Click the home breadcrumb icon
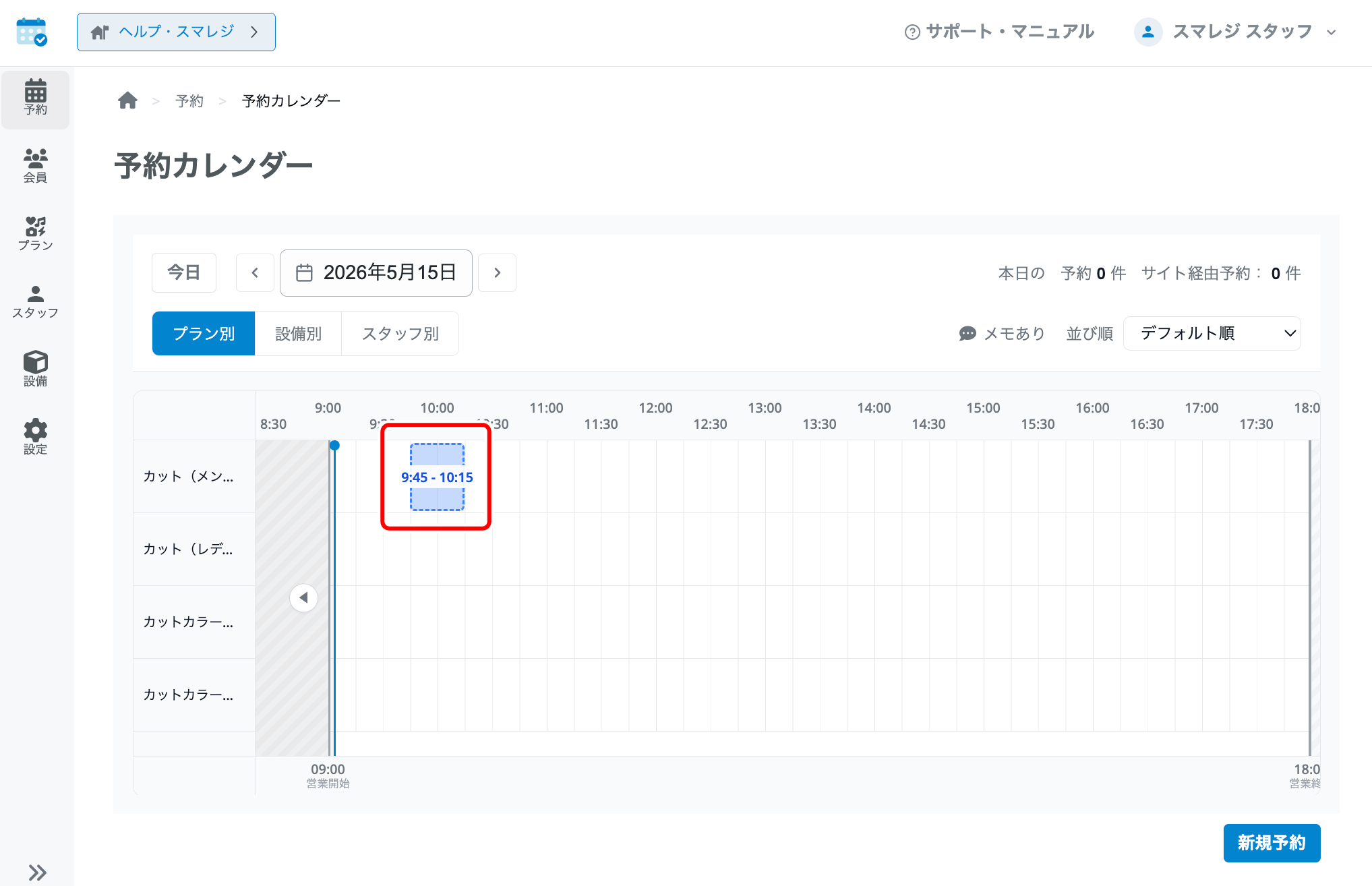Image resolution: width=1372 pixels, height=886 pixels. (127, 100)
